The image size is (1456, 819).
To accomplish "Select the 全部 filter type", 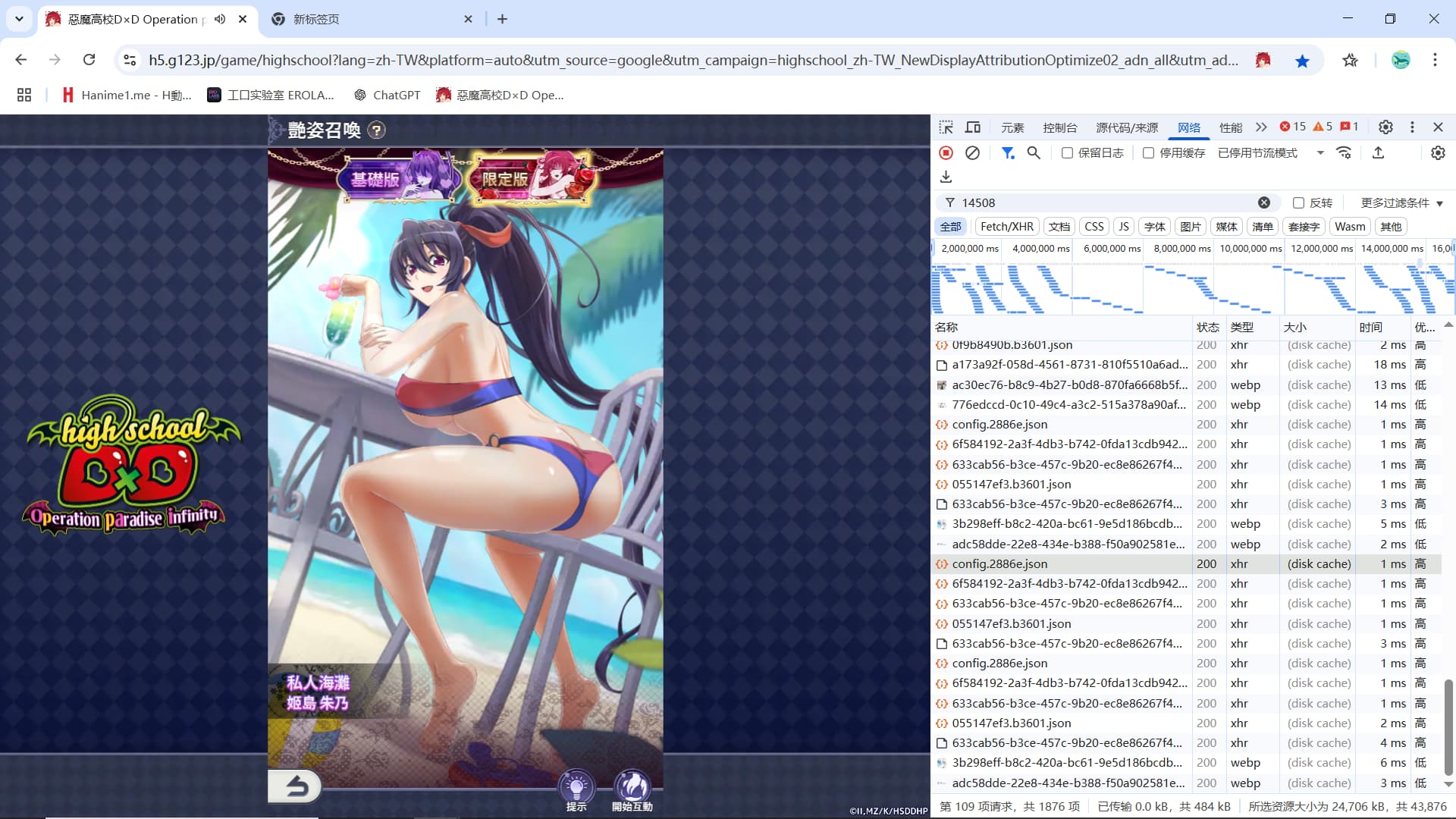I will point(950,227).
